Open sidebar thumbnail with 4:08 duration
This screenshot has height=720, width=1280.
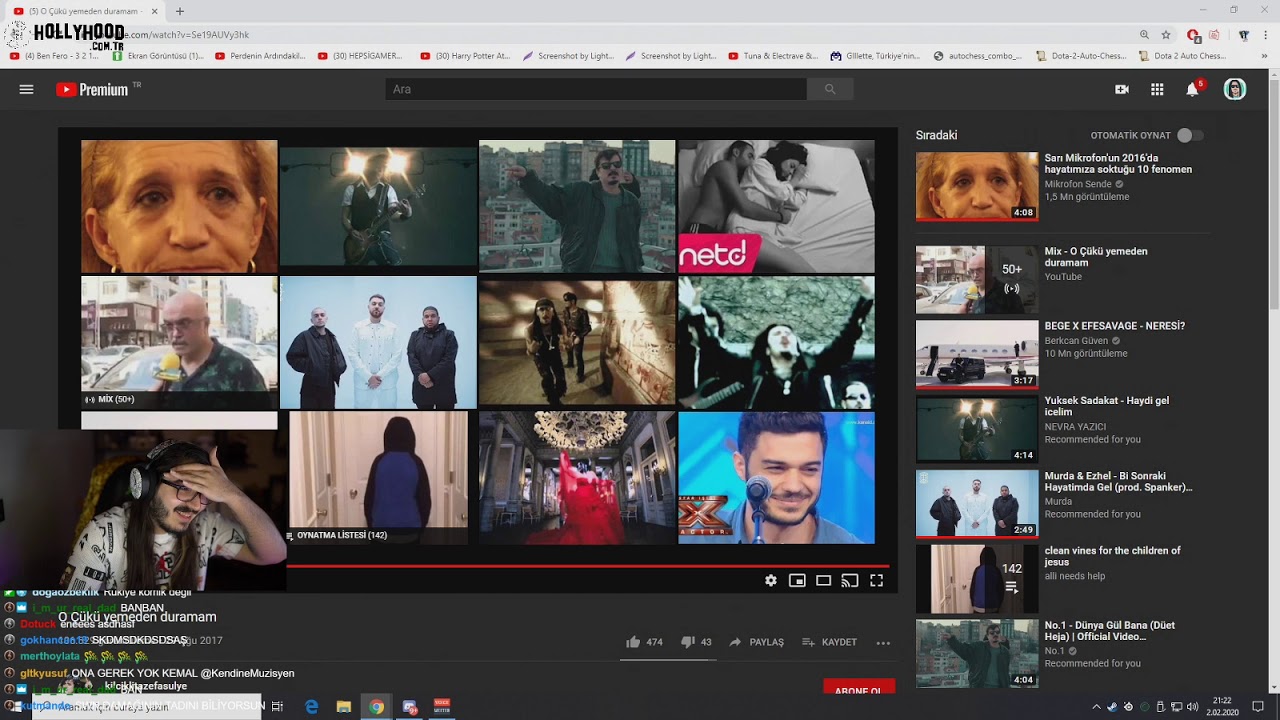click(x=977, y=186)
